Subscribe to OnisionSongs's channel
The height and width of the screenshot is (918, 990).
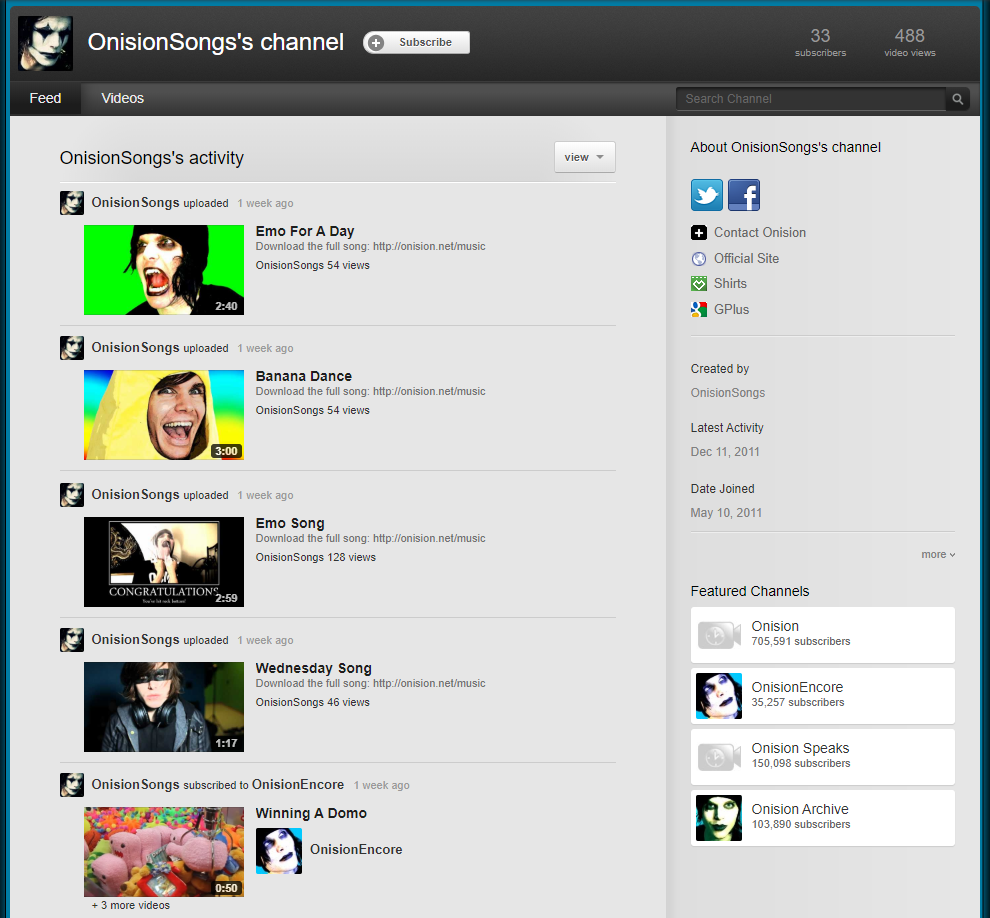[x=416, y=42]
